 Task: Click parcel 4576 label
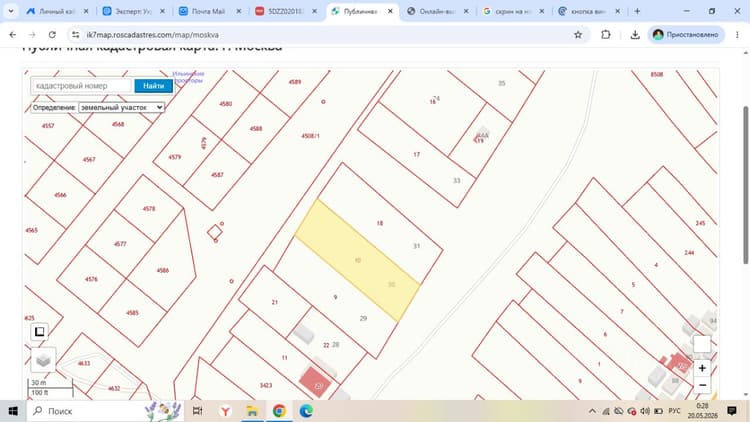(x=91, y=279)
